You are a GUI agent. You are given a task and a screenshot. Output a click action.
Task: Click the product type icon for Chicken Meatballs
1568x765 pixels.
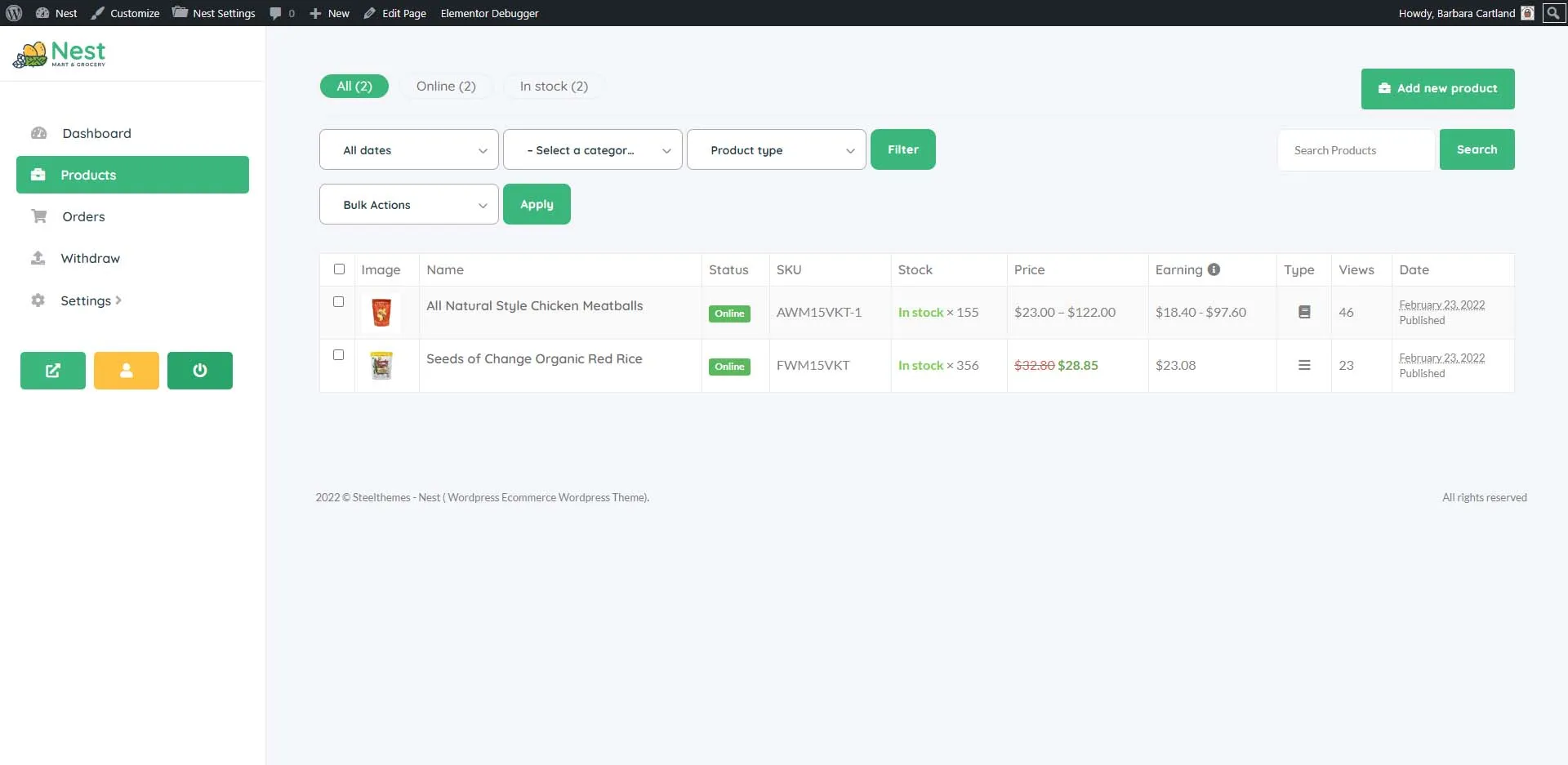click(x=1304, y=312)
